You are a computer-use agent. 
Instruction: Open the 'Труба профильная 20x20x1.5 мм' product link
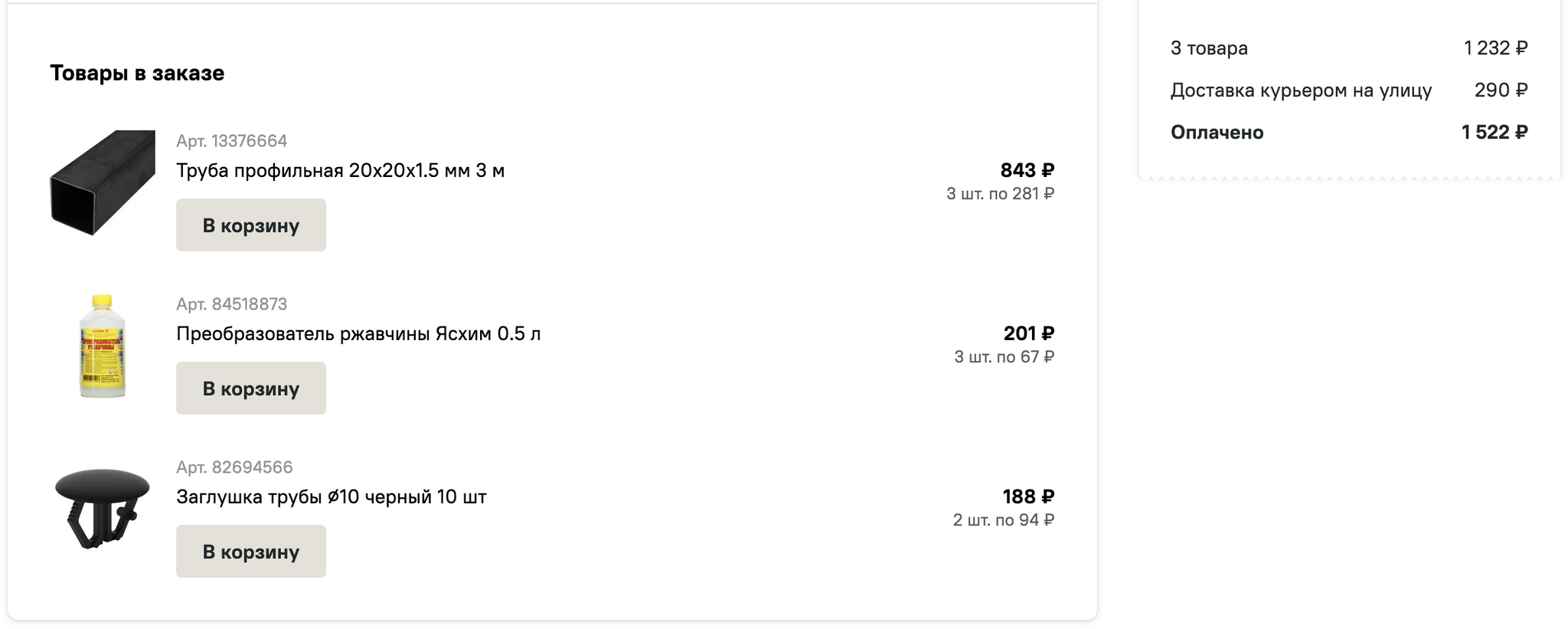340,170
